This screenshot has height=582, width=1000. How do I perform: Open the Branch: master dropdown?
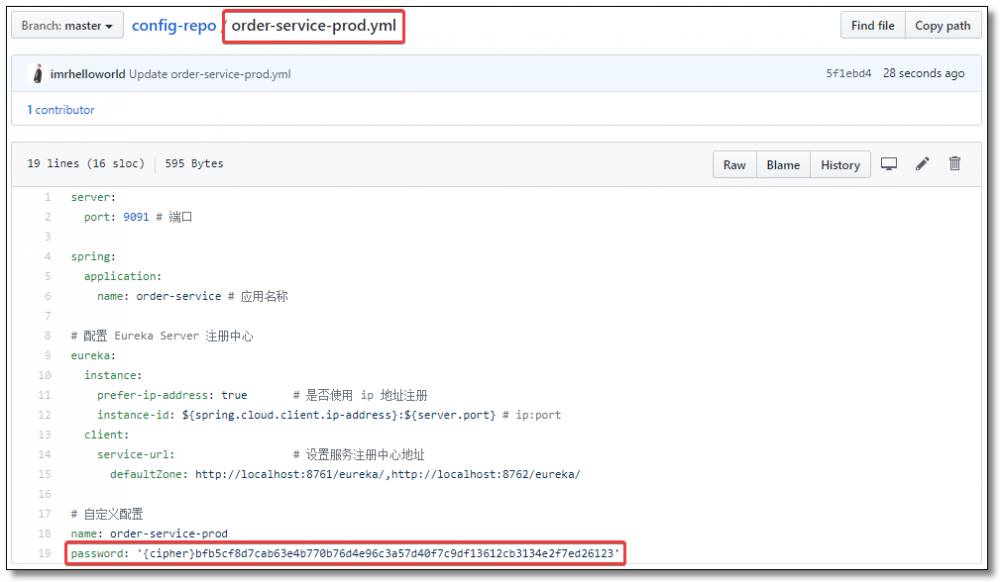tap(67, 26)
